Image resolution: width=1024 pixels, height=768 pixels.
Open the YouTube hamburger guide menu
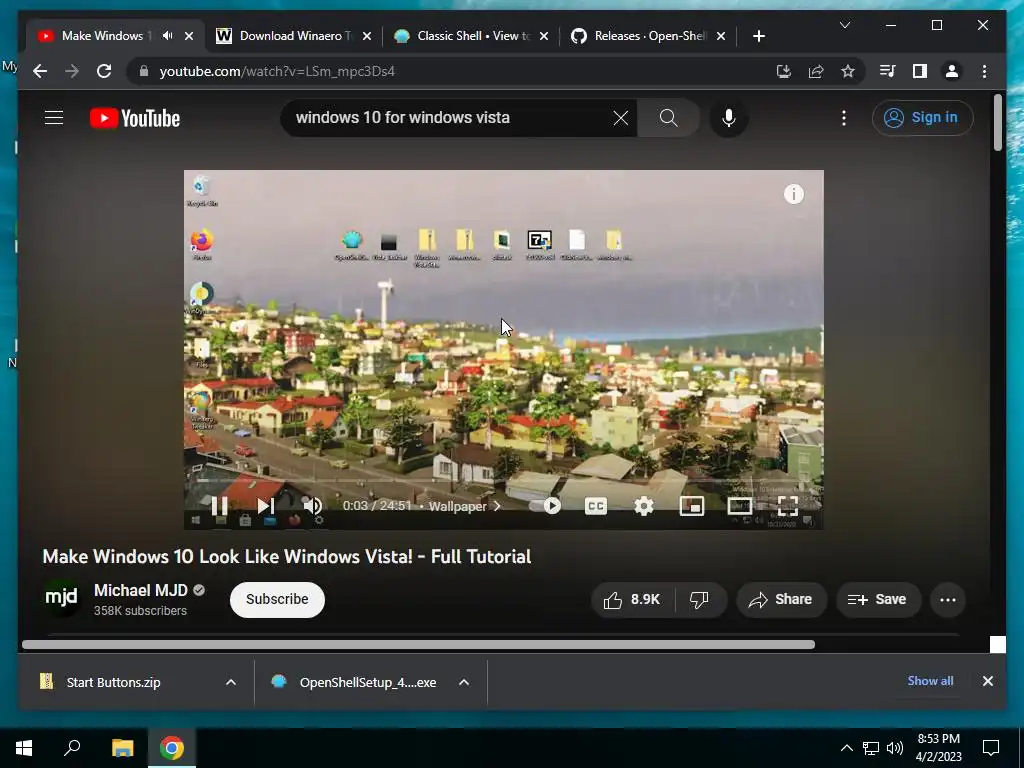click(54, 118)
